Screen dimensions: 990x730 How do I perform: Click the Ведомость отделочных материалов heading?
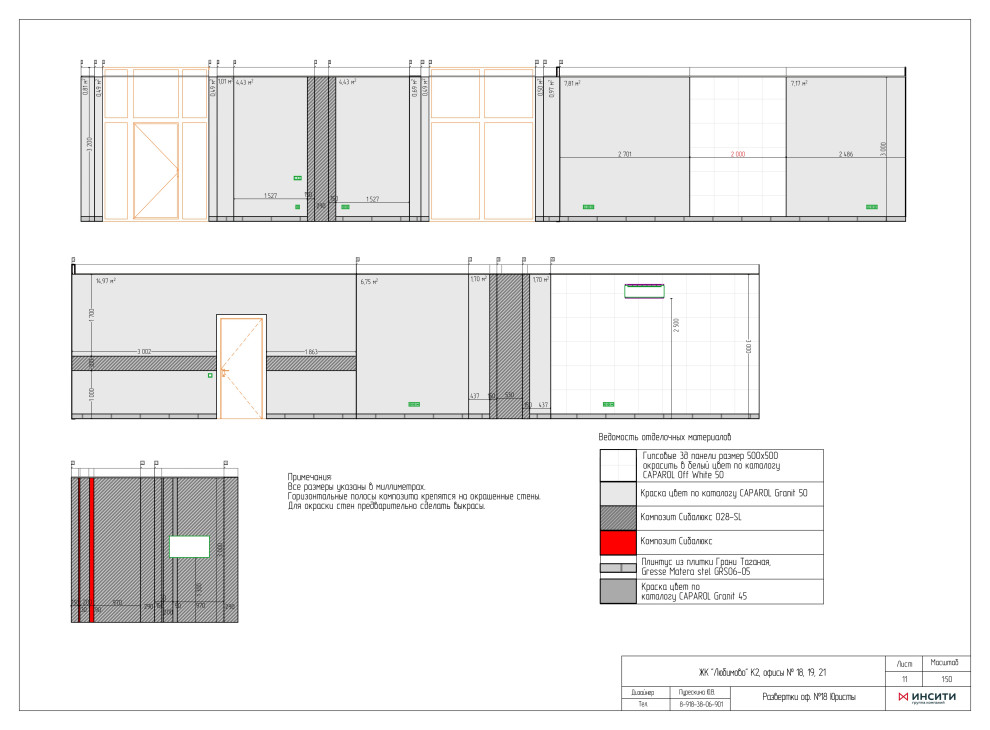coord(664,437)
